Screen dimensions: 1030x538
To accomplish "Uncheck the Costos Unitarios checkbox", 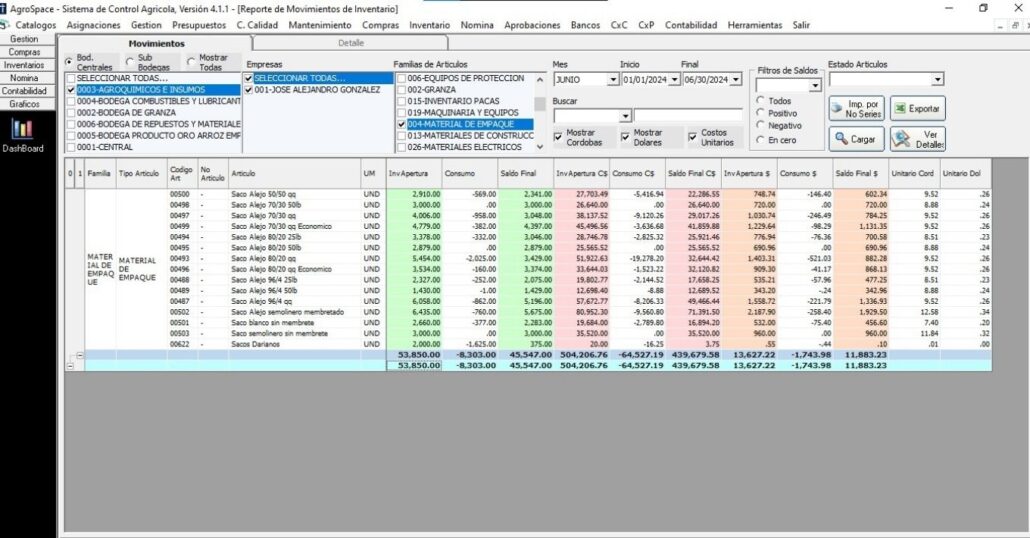I will click(693, 137).
